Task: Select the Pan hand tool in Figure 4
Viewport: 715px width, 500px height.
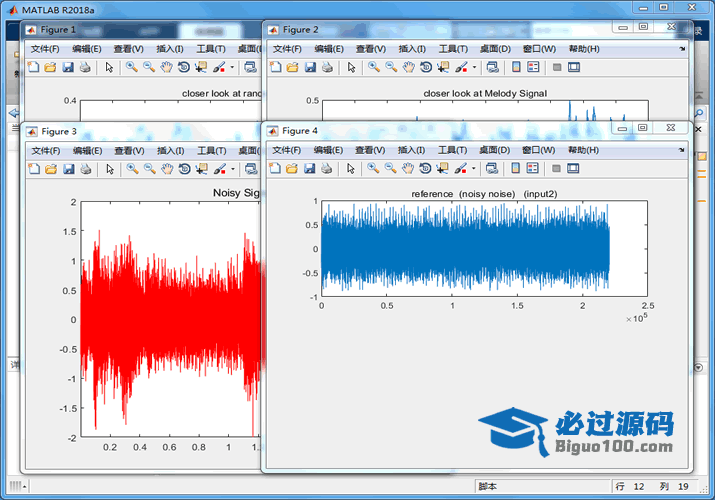Action: tap(409, 169)
